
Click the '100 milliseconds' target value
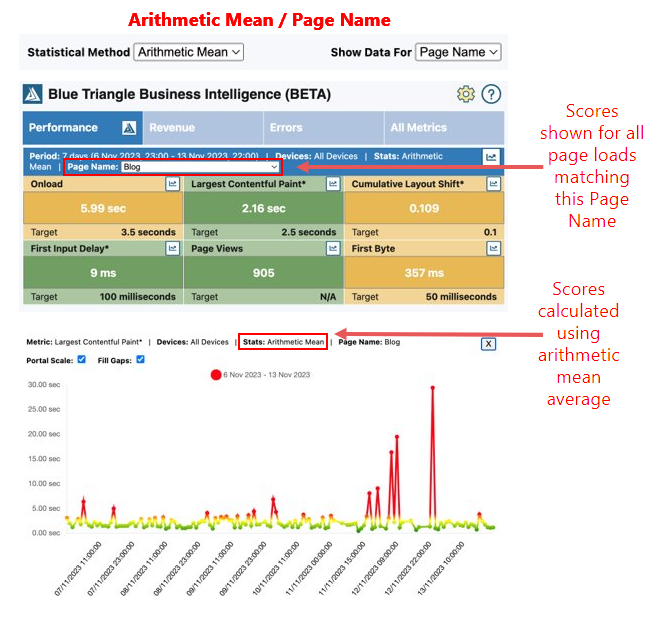[138, 297]
